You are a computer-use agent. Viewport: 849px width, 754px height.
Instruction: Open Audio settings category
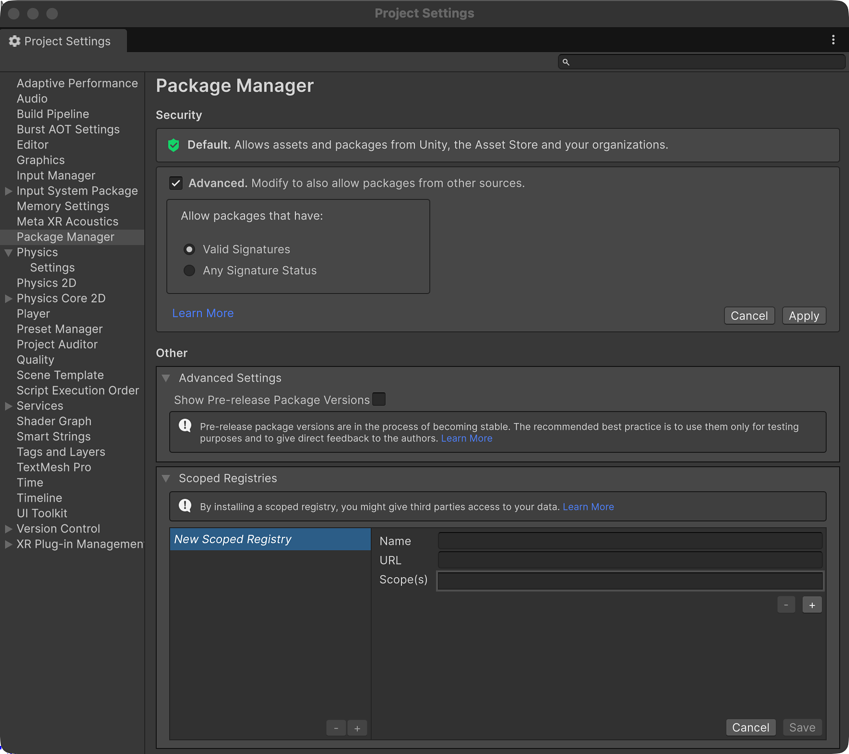32,99
